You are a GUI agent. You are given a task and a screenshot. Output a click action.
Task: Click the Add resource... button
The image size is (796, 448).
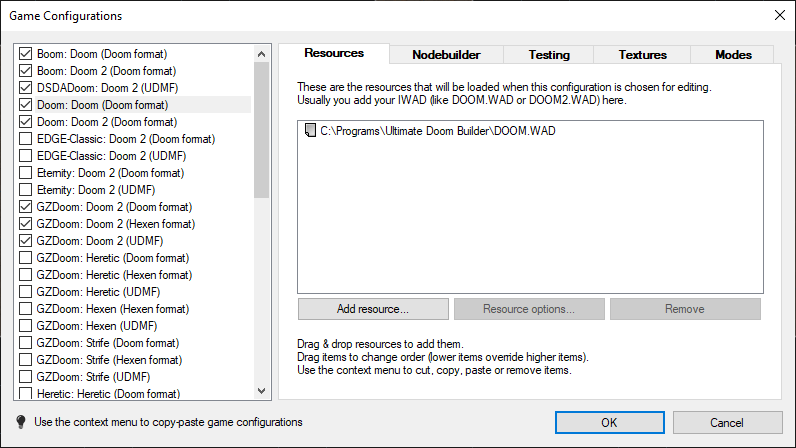pos(373,309)
